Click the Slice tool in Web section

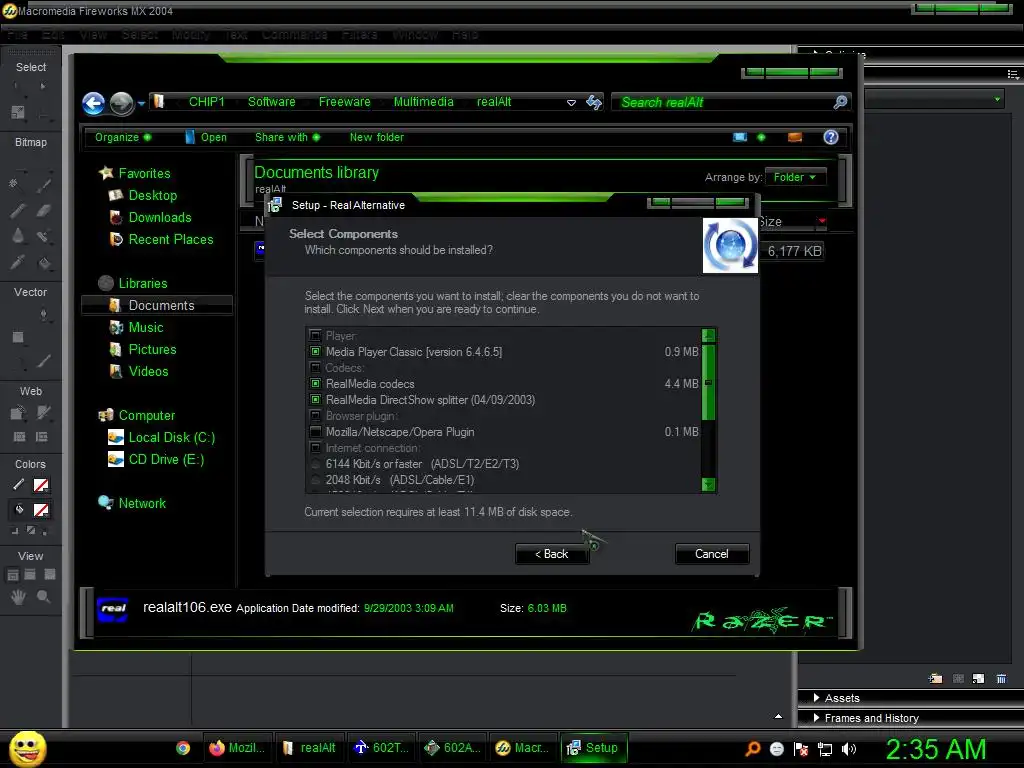44,413
